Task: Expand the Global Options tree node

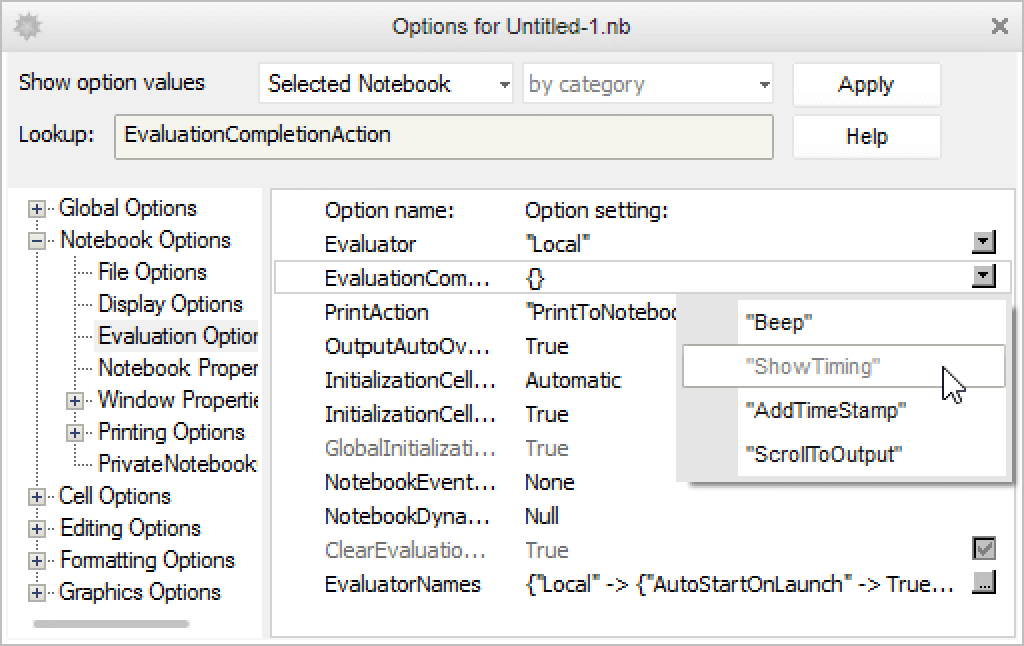Action: pyautogui.click(x=38, y=209)
